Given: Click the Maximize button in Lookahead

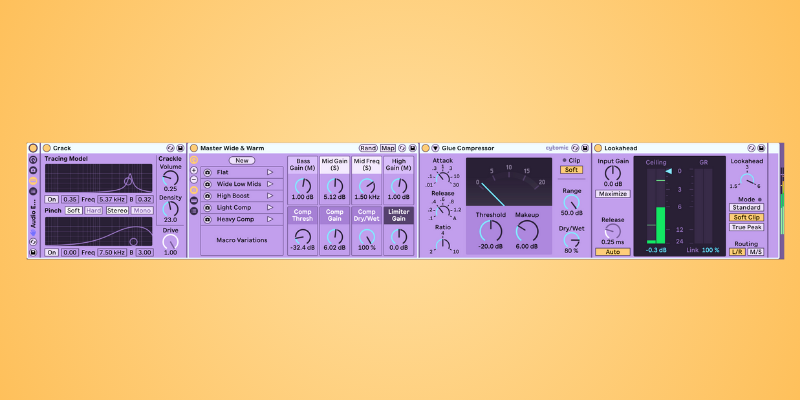Looking at the screenshot, I should [613, 194].
